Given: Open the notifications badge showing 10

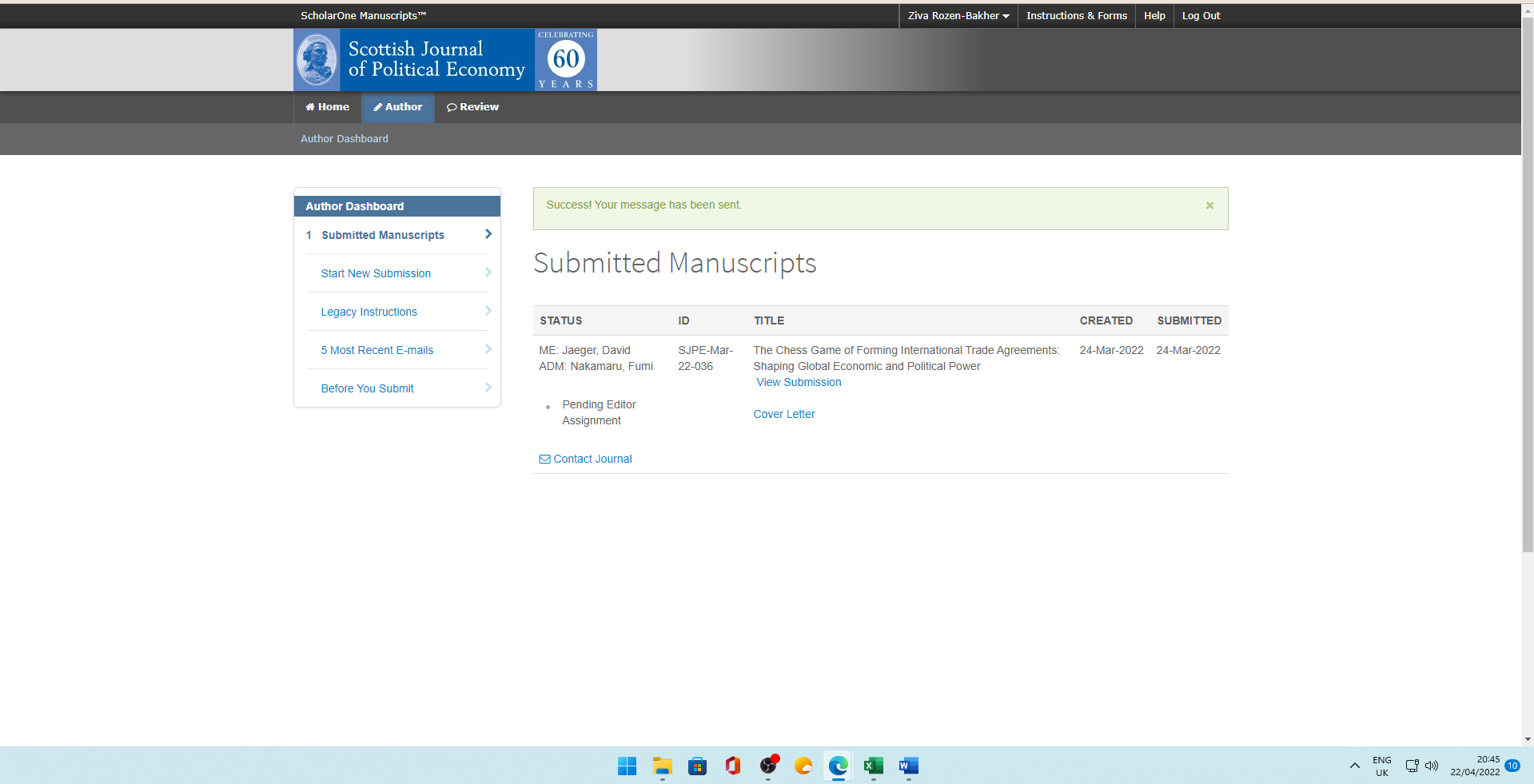Looking at the screenshot, I should coord(1512,766).
